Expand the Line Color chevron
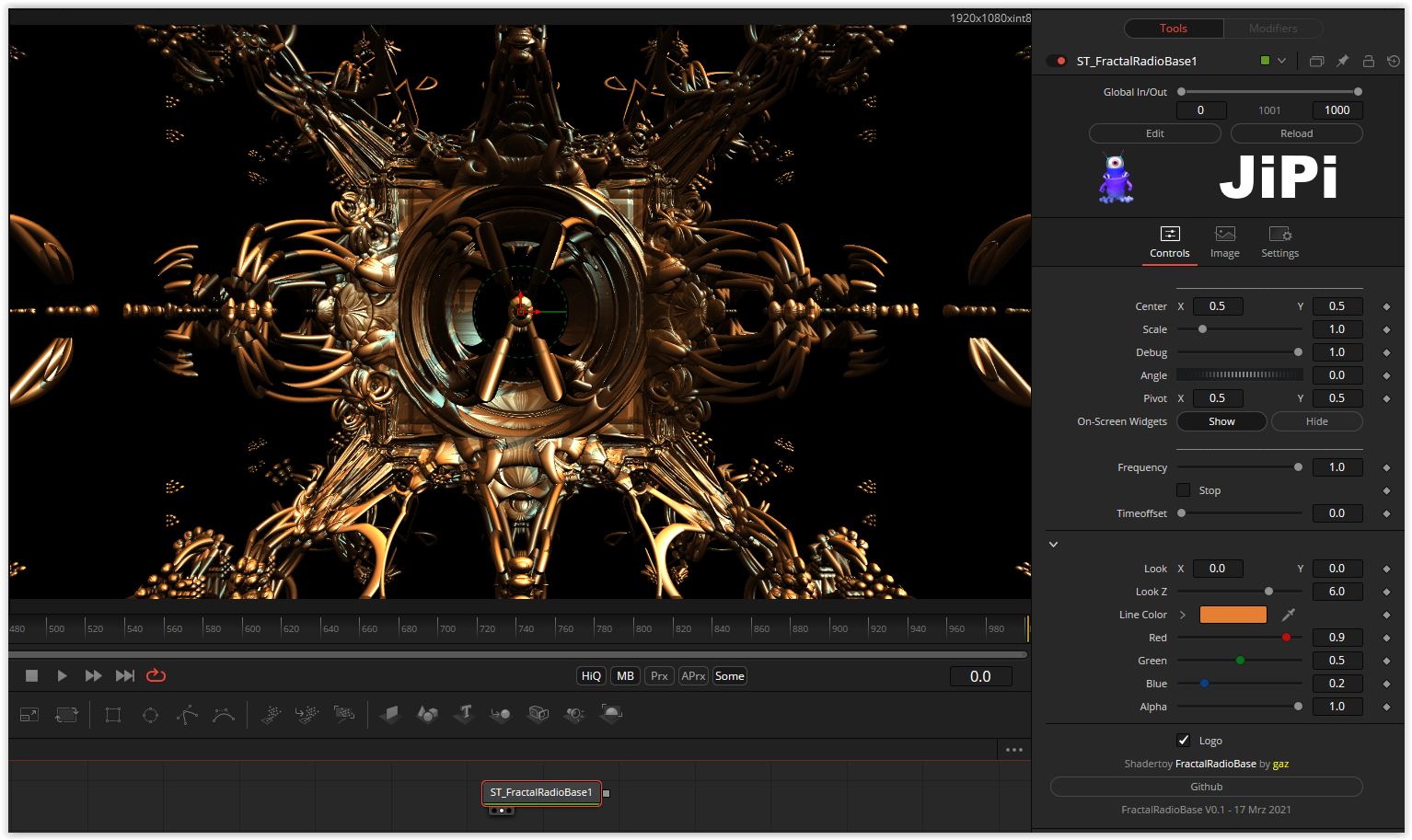 (1183, 615)
